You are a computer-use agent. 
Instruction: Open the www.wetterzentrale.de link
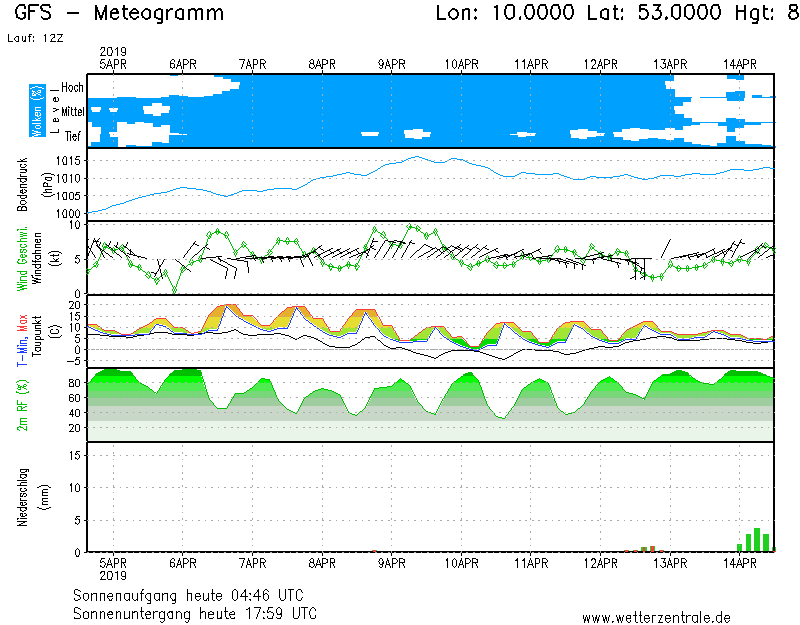656,618
